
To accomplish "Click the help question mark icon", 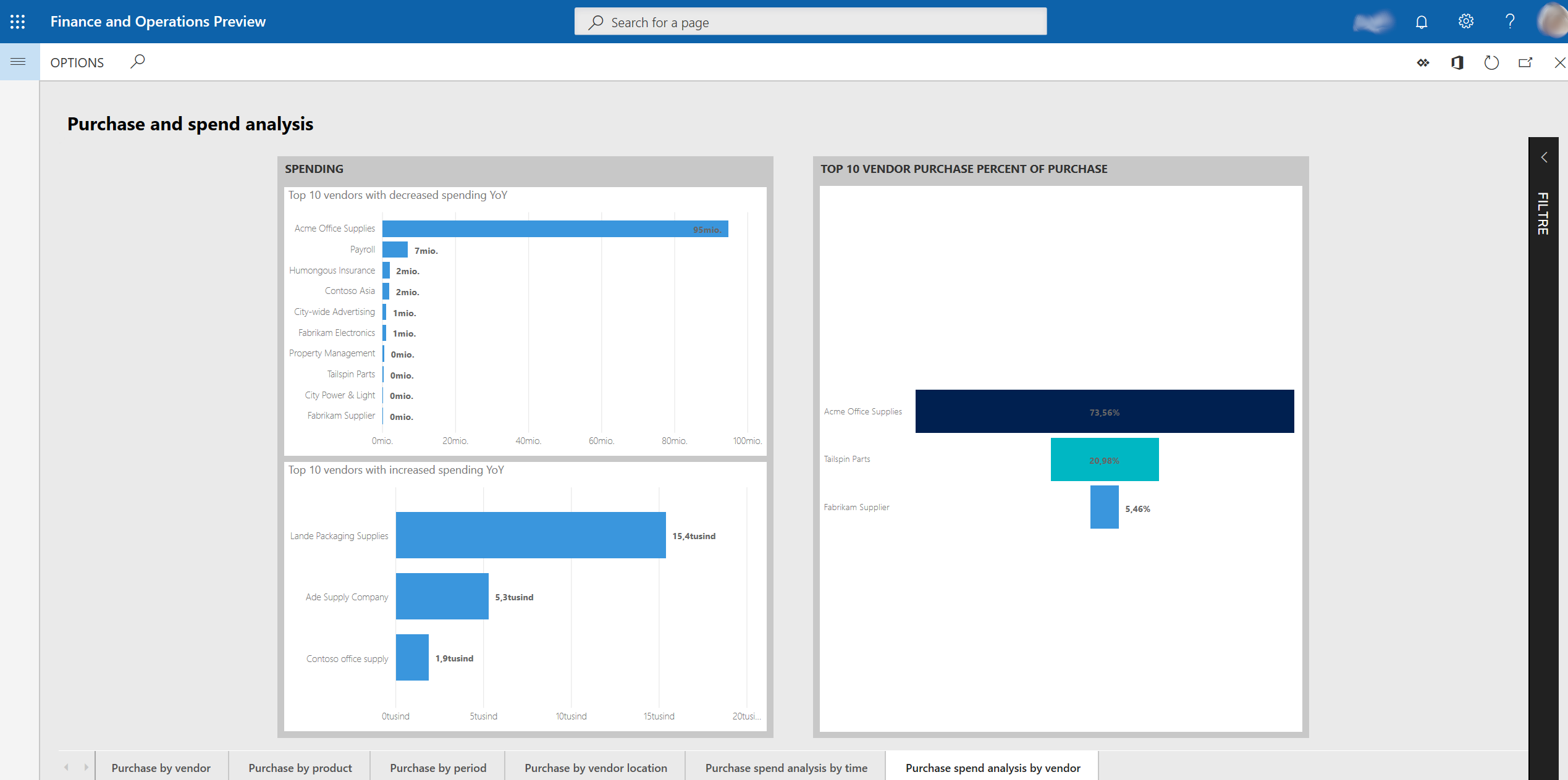I will (x=1509, y=21).
